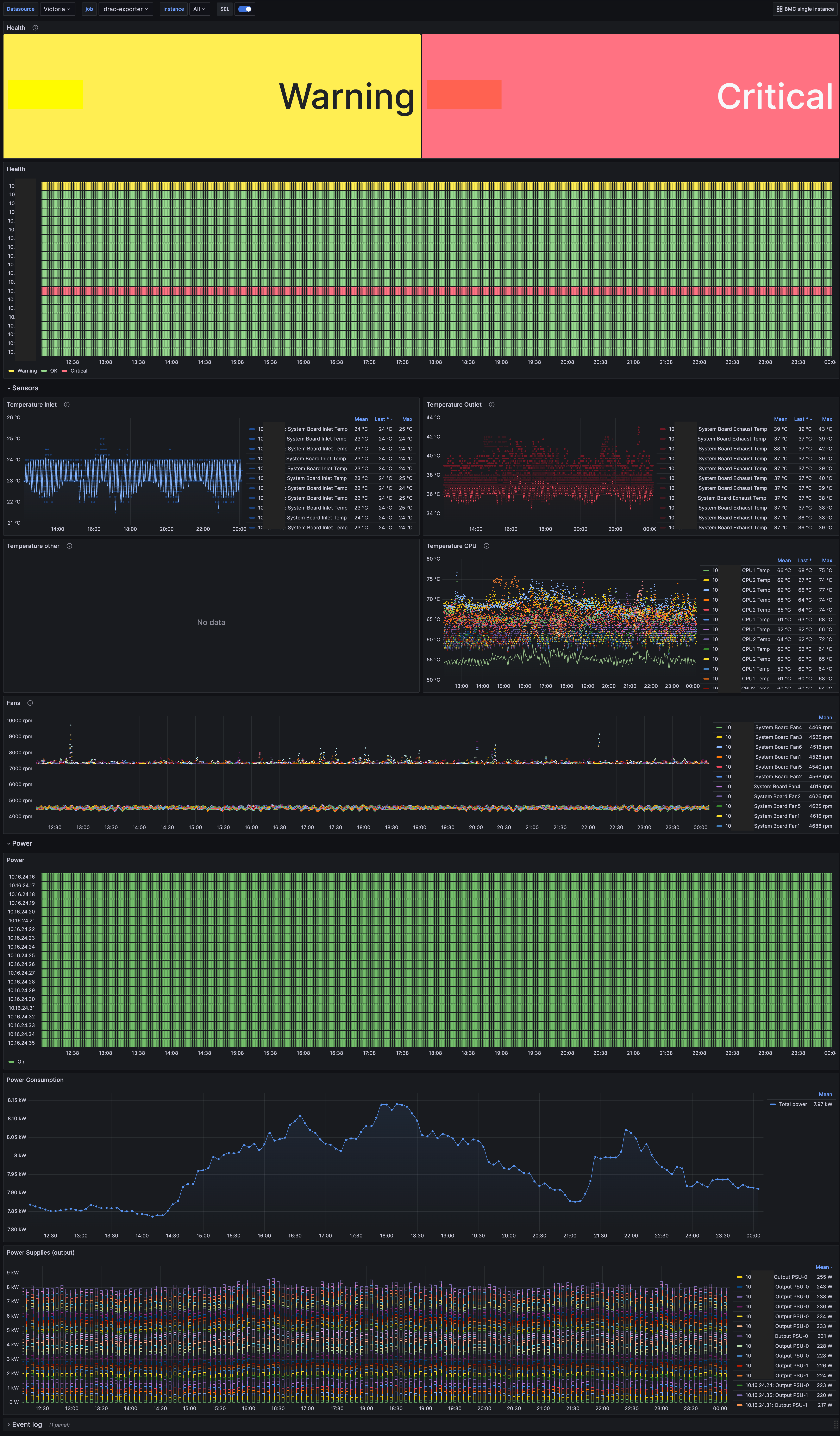Click the Temperature Inlet info icon
Viewport: 840px width, 1436px height.
tap(67, 405)
